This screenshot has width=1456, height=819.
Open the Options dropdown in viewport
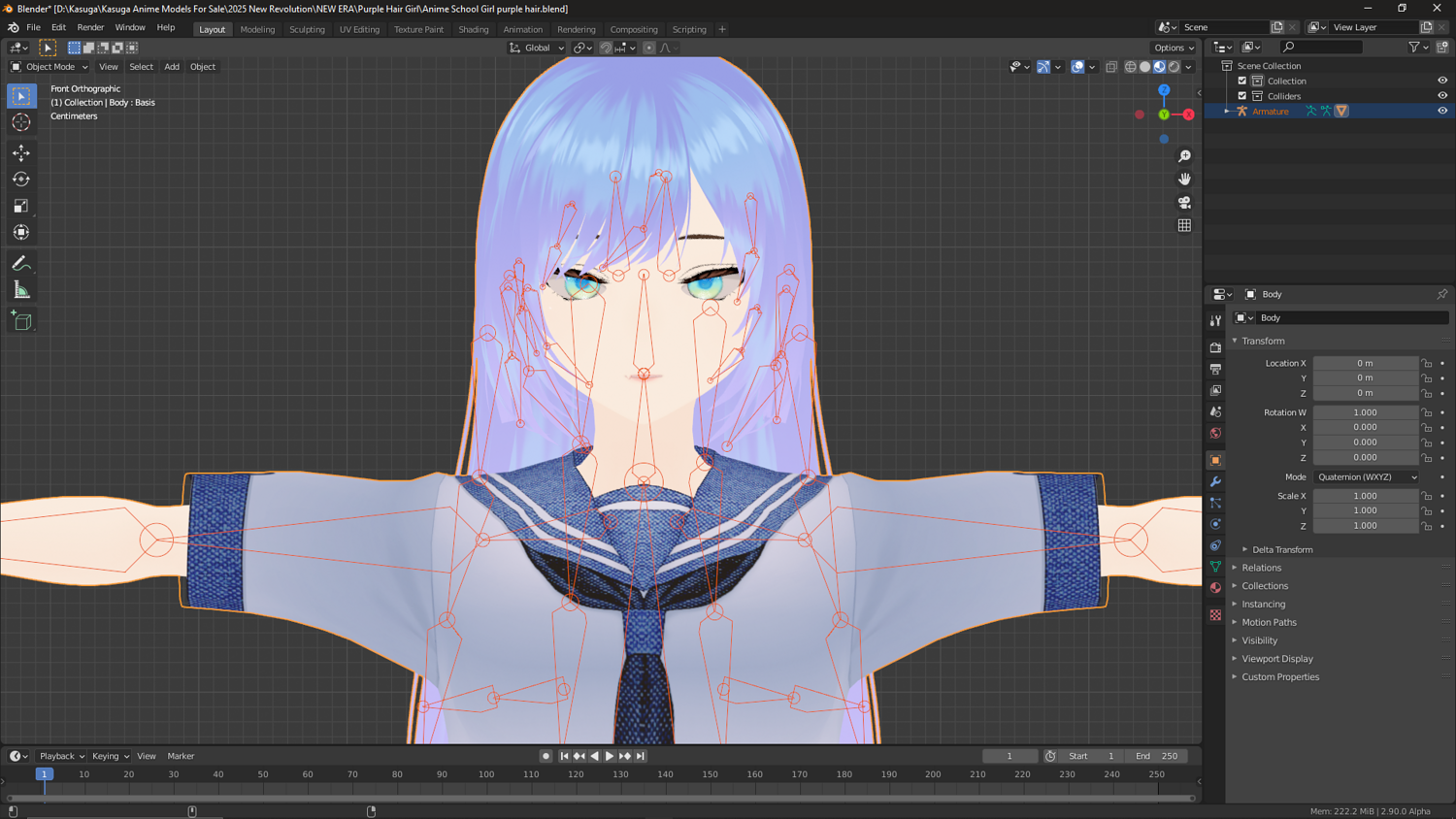point(1175,48)
